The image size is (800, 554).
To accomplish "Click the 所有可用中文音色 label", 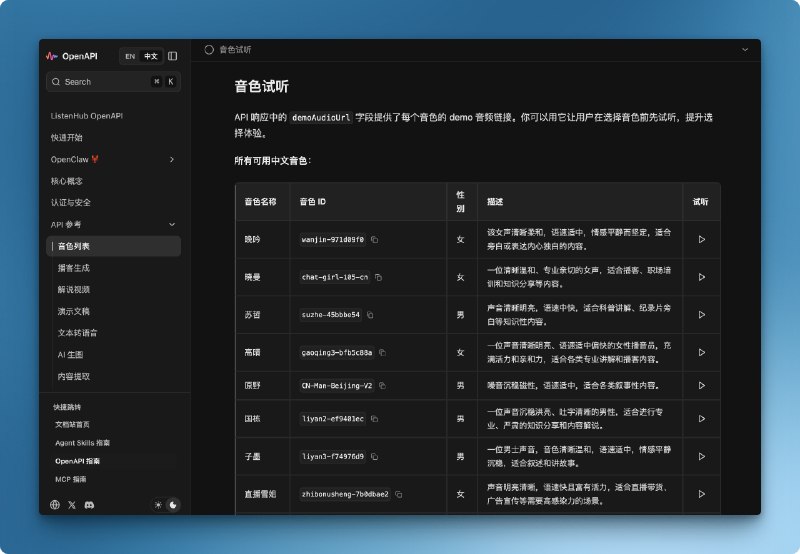I will click(272, 161).
